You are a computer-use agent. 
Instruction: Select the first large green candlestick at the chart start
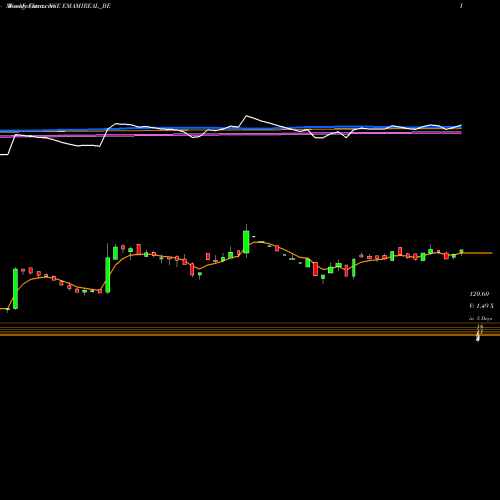[x=15, y=289]
